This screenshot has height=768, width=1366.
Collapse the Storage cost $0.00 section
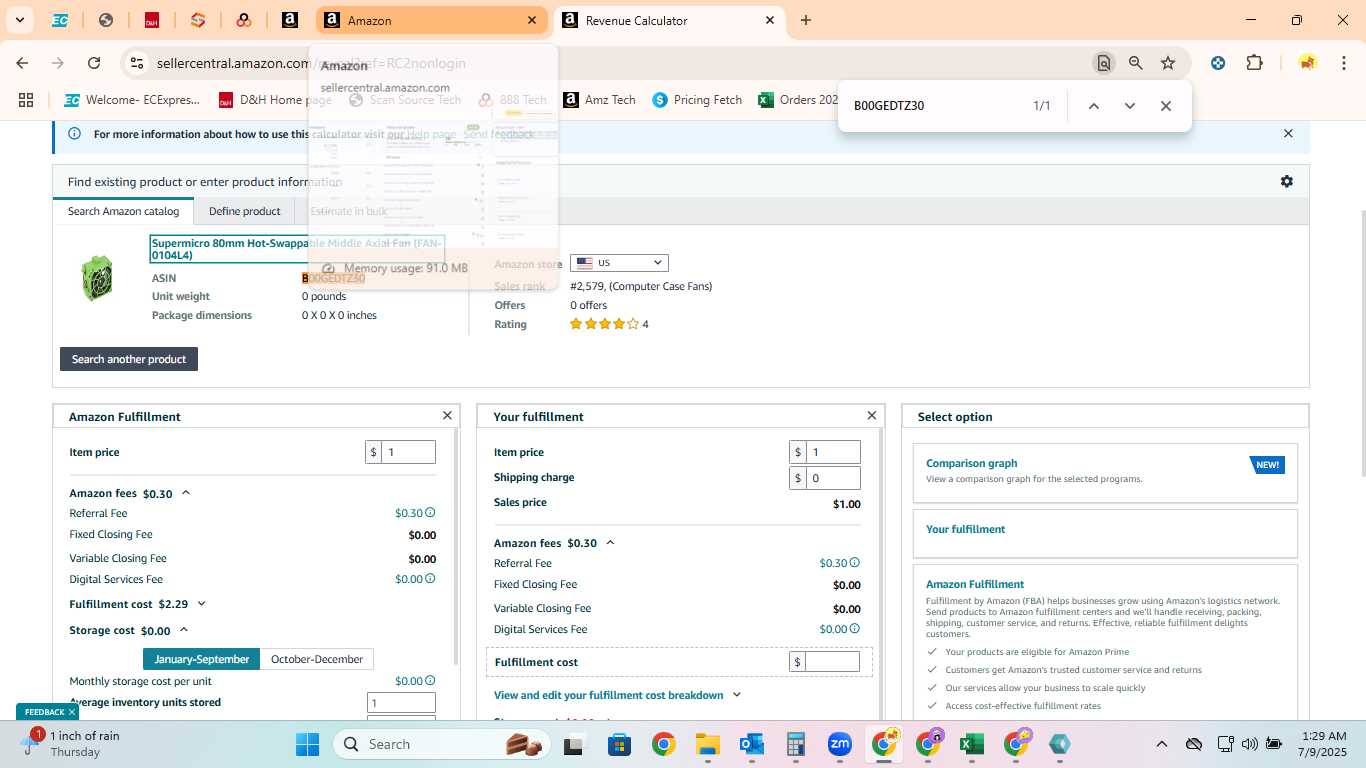[183, 631]
